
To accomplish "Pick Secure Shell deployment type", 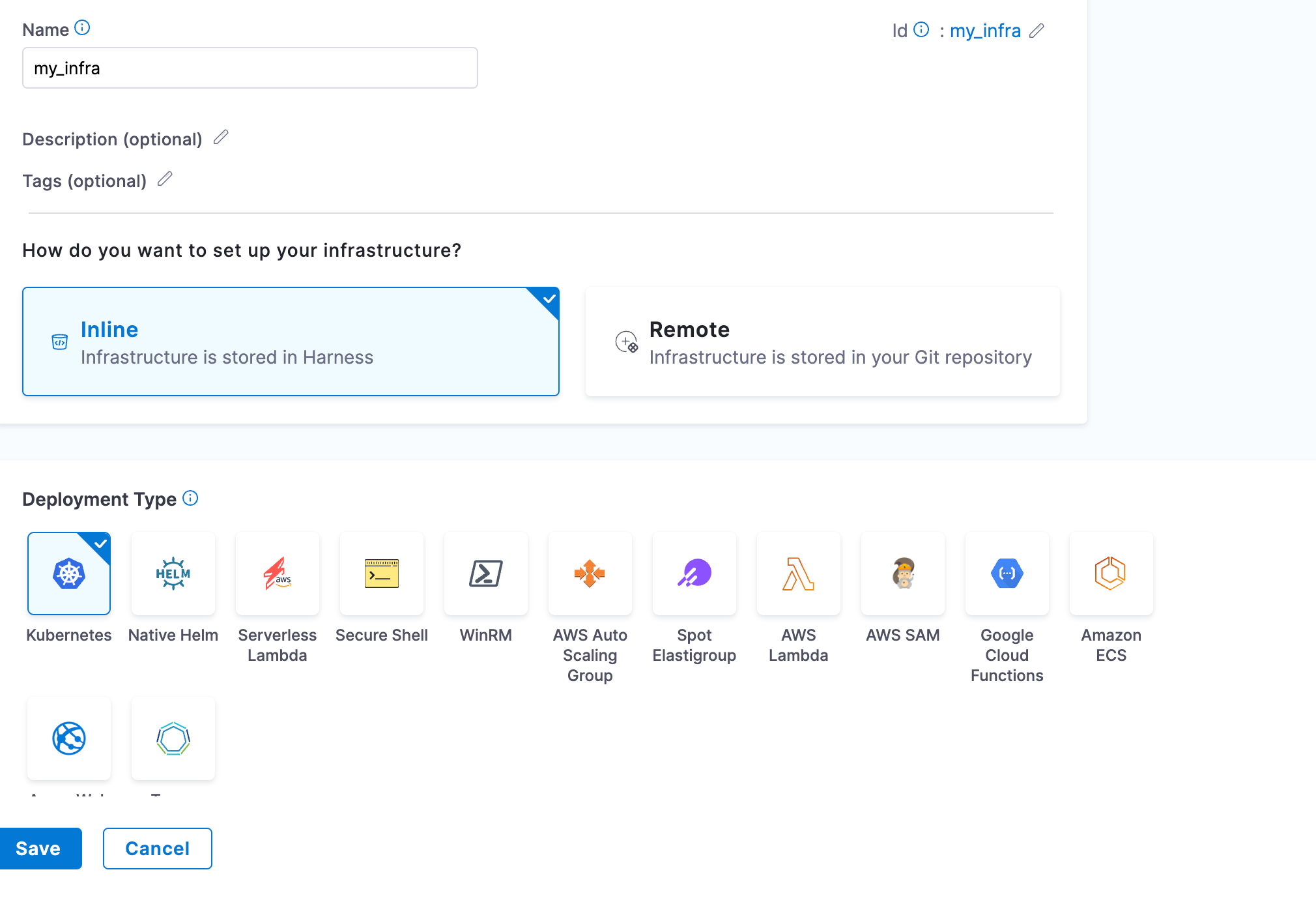I will click(382, 574).
